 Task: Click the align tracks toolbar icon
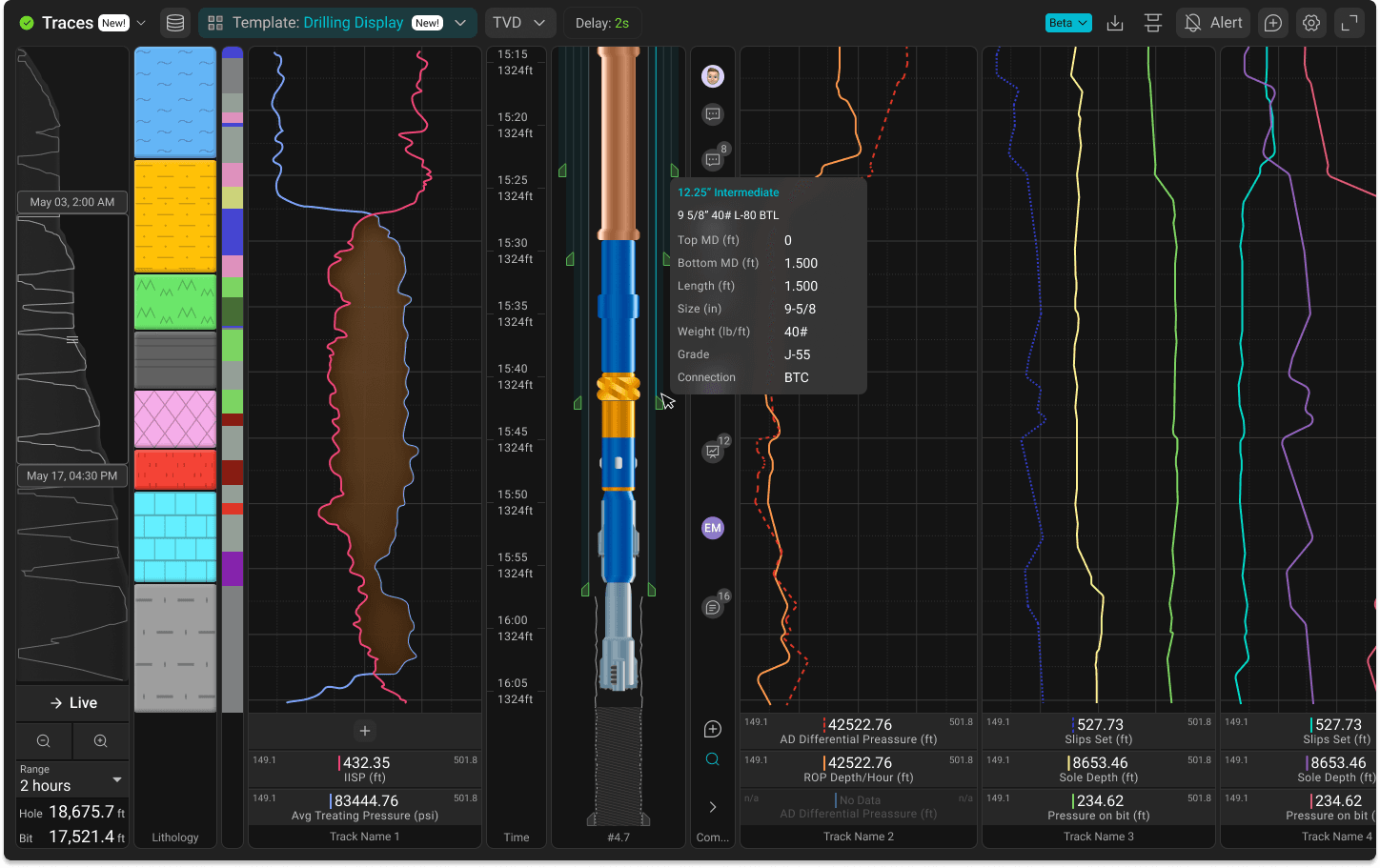[1153, 23]
